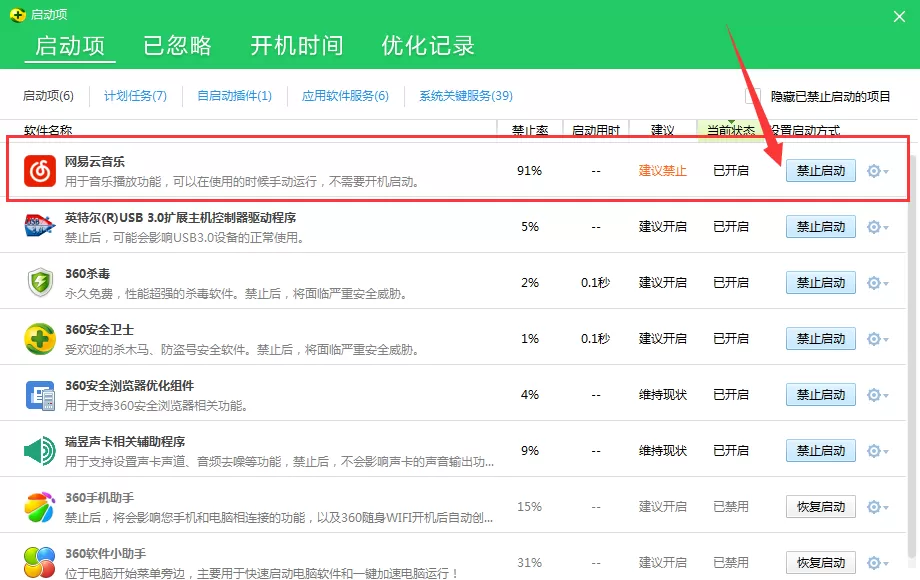The image size is (920, 580).
Task: Open gear settings dropdown for 英特尔 USB 3.0 row
Action: point(878,226)
